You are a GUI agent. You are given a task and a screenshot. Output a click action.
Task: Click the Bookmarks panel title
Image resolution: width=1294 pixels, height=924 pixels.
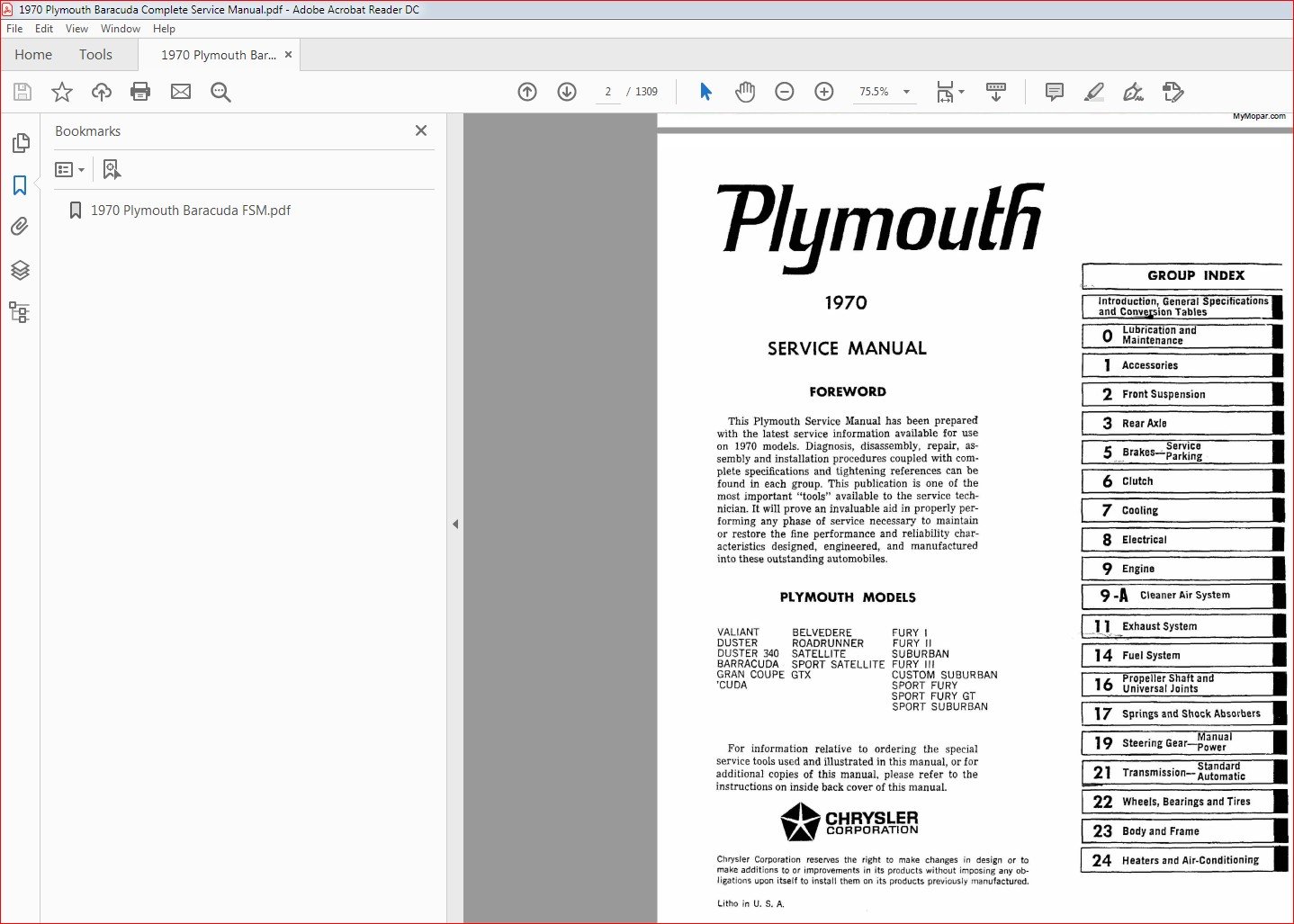(x=87, y=131)
